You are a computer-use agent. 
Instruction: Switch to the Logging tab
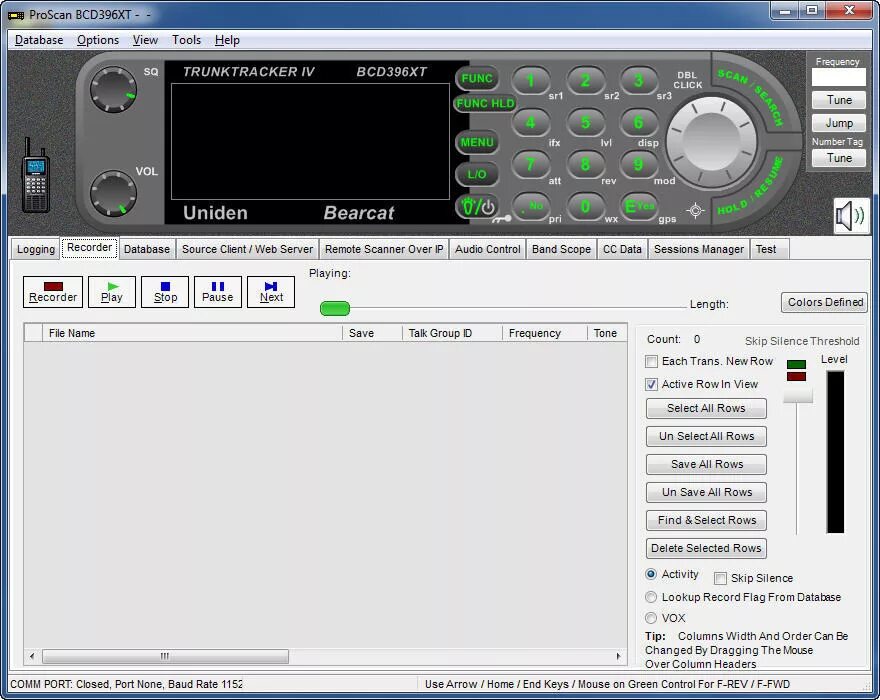coord(36,249)
